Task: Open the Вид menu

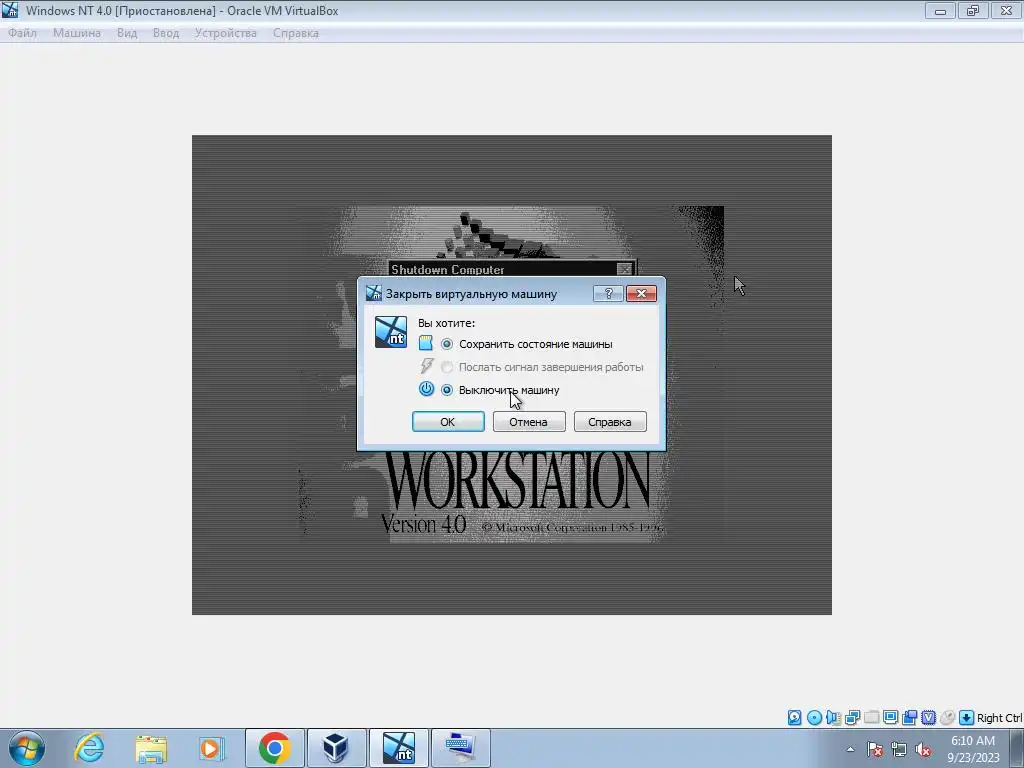Action: click(127, 33)
